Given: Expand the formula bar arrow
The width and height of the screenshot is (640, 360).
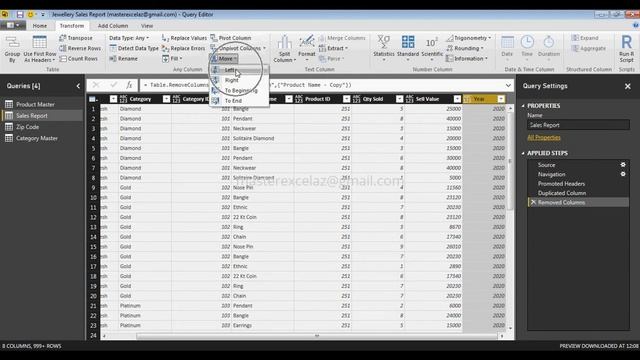Looking at the screenshot, I should (x=508, y=85).
